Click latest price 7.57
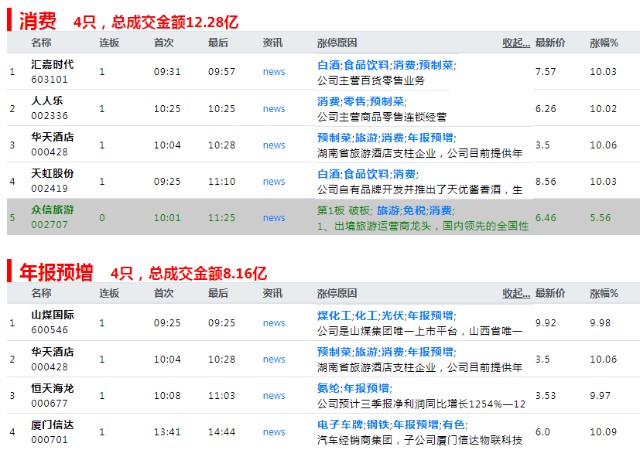 pyautogui.click(x=545, y=71)
